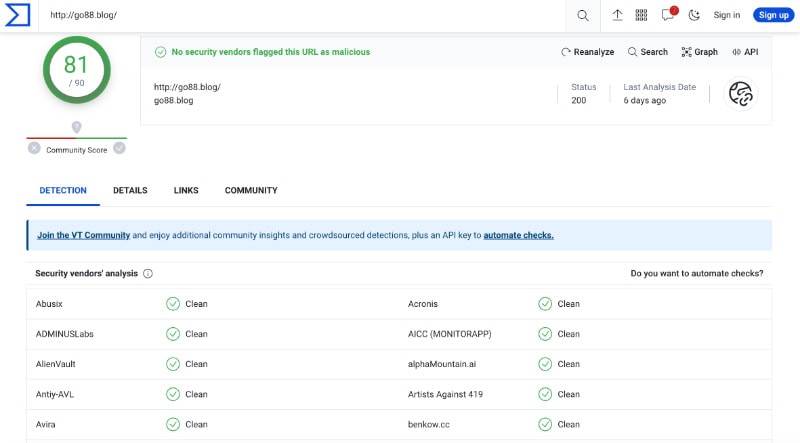The width and height of the screenshot is (800, 443).
Task: Click Search button in result header
Action: point(648,52)
